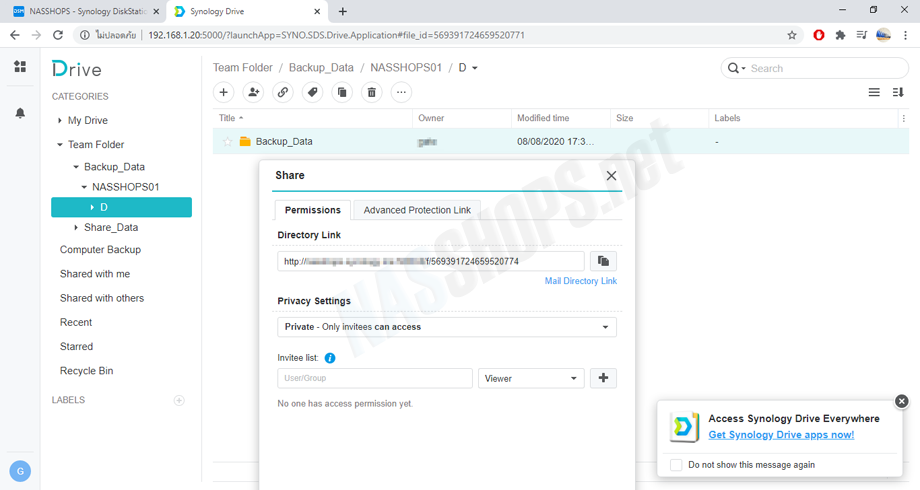The height and width of the screenshot is (490, 920).
Task: Click Mail Directory Link
Action: pyautogui.click(x=581, y=281)
